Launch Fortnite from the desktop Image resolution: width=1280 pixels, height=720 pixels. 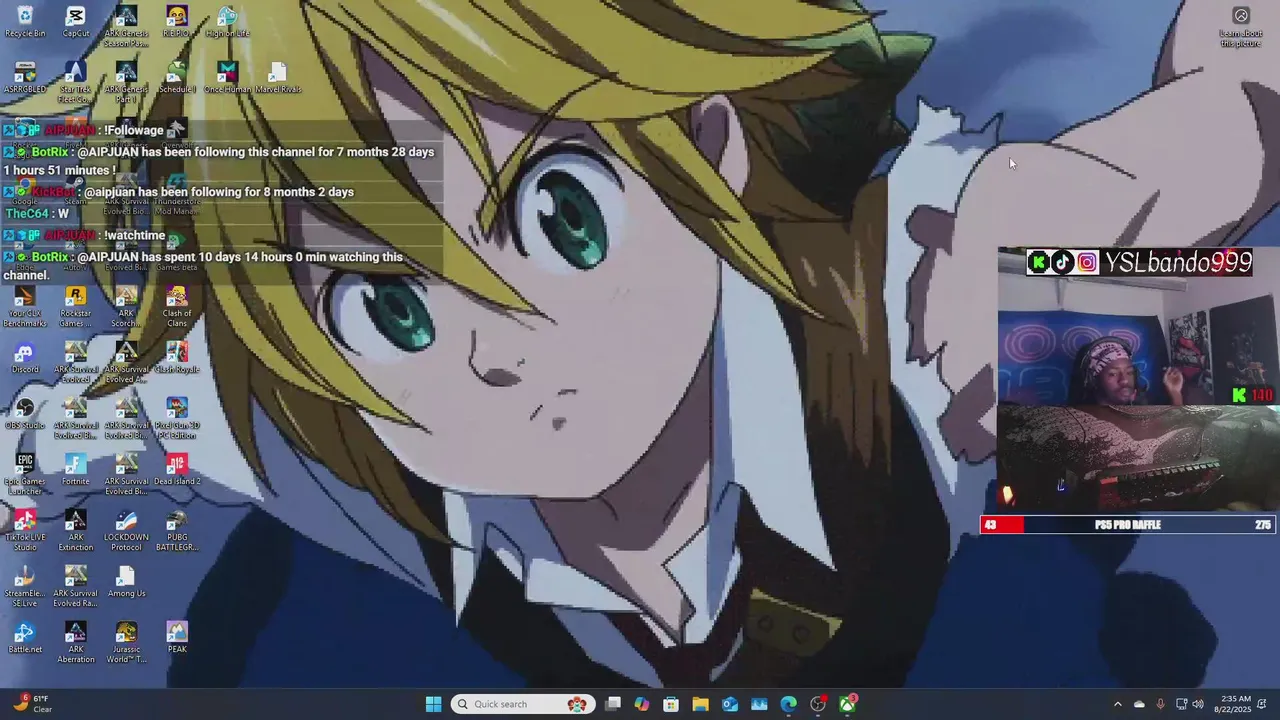76,469
